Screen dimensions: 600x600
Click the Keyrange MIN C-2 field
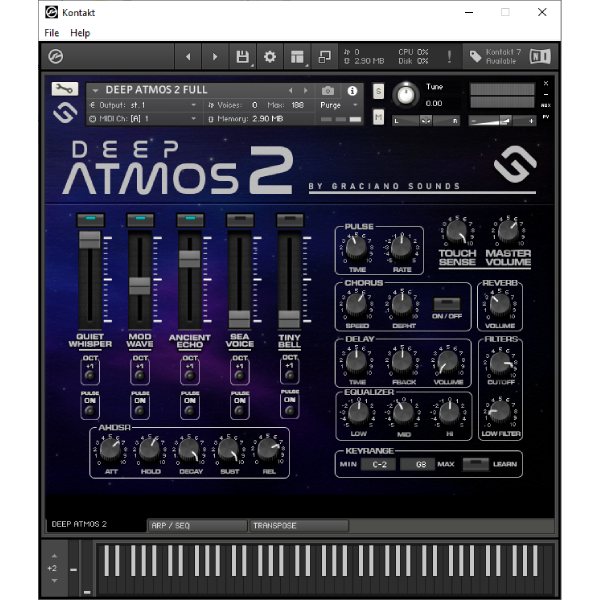(x=379, y=464)
